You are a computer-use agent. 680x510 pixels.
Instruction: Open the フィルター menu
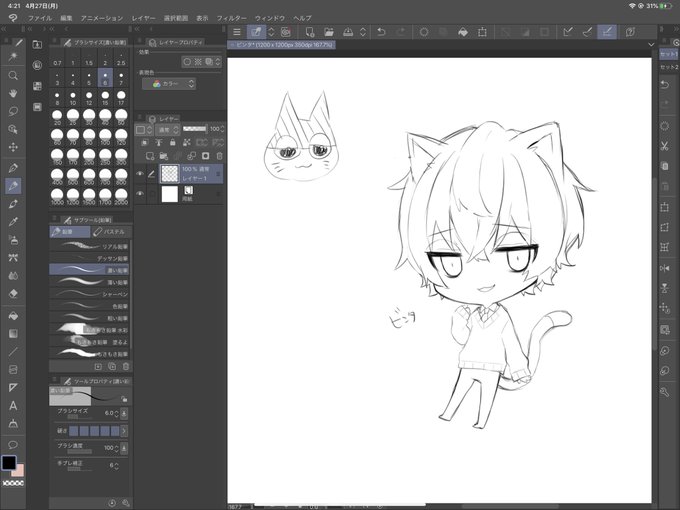[232, 18]
